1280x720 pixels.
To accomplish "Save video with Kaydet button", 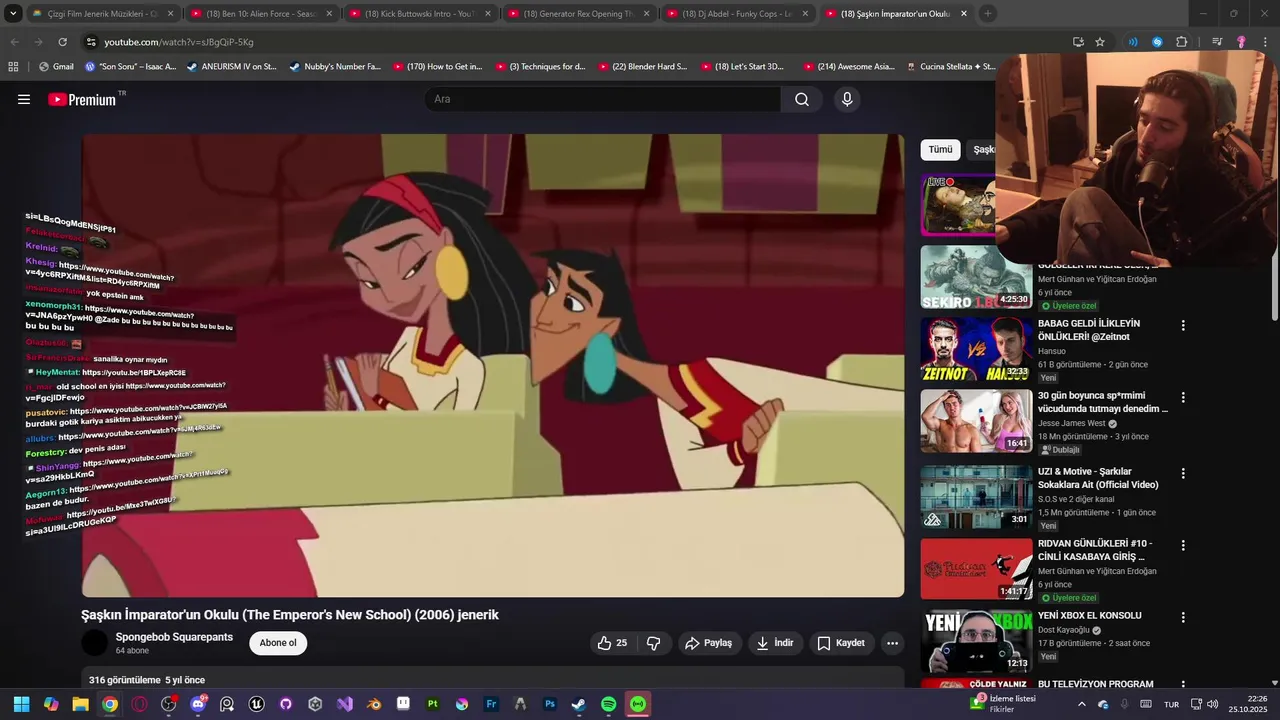I will click(841, 643).
